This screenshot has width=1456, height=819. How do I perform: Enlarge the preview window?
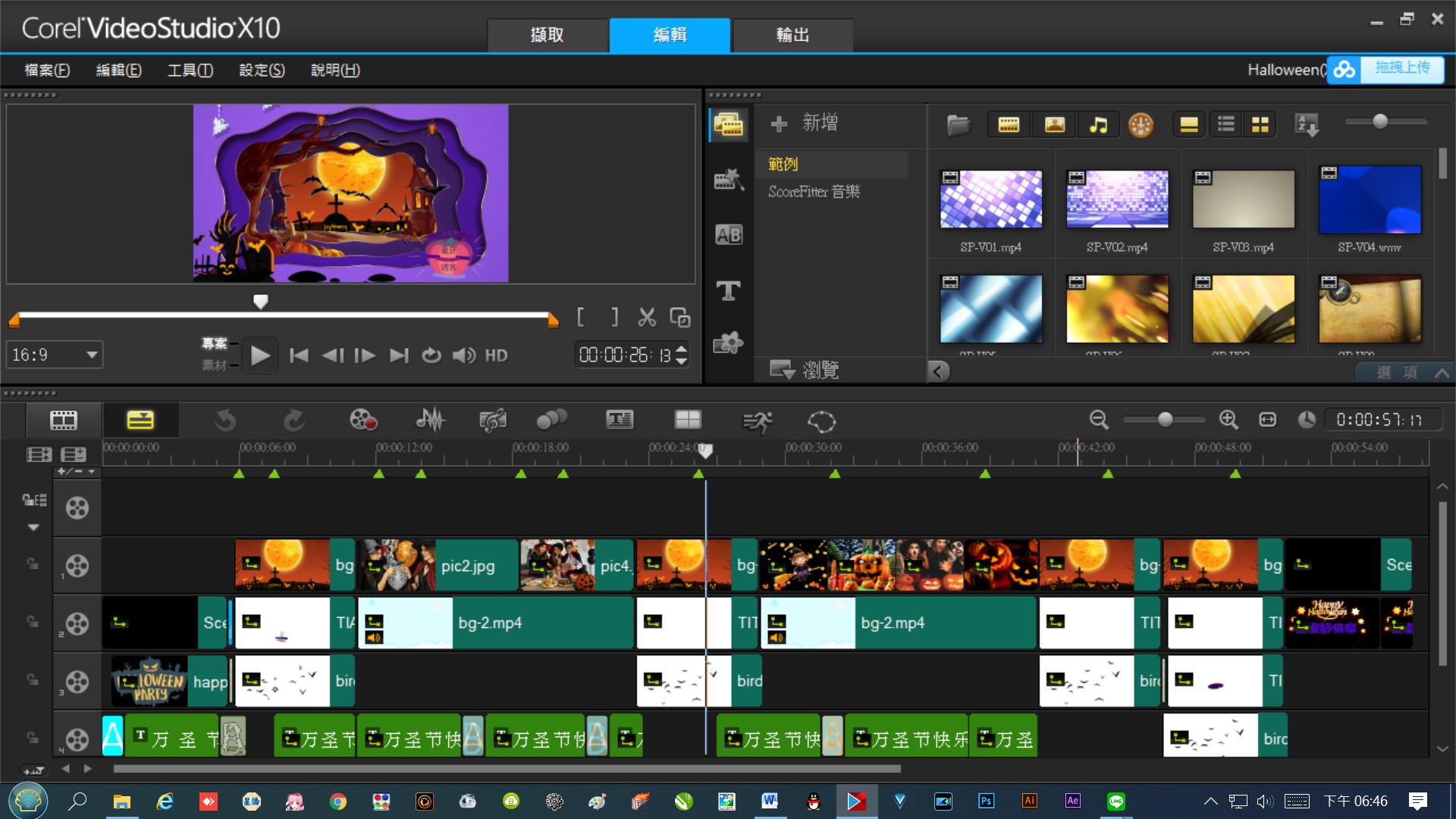pos(680,317)
